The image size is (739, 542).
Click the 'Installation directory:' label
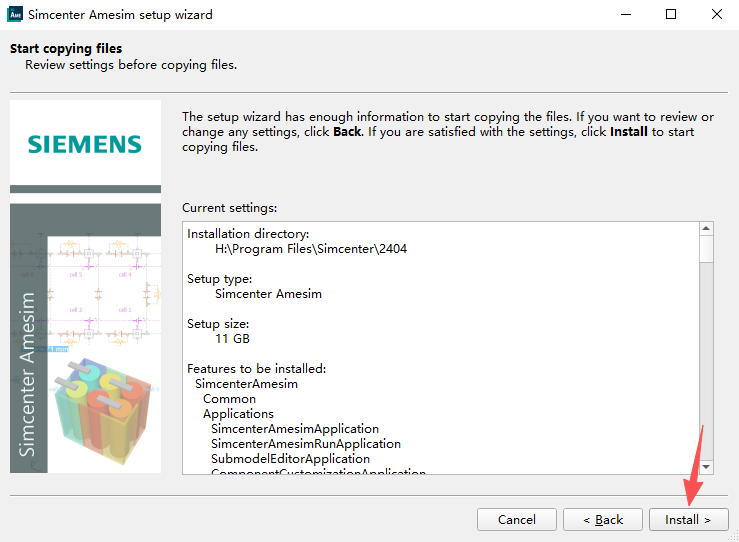[x=248, y=234]
